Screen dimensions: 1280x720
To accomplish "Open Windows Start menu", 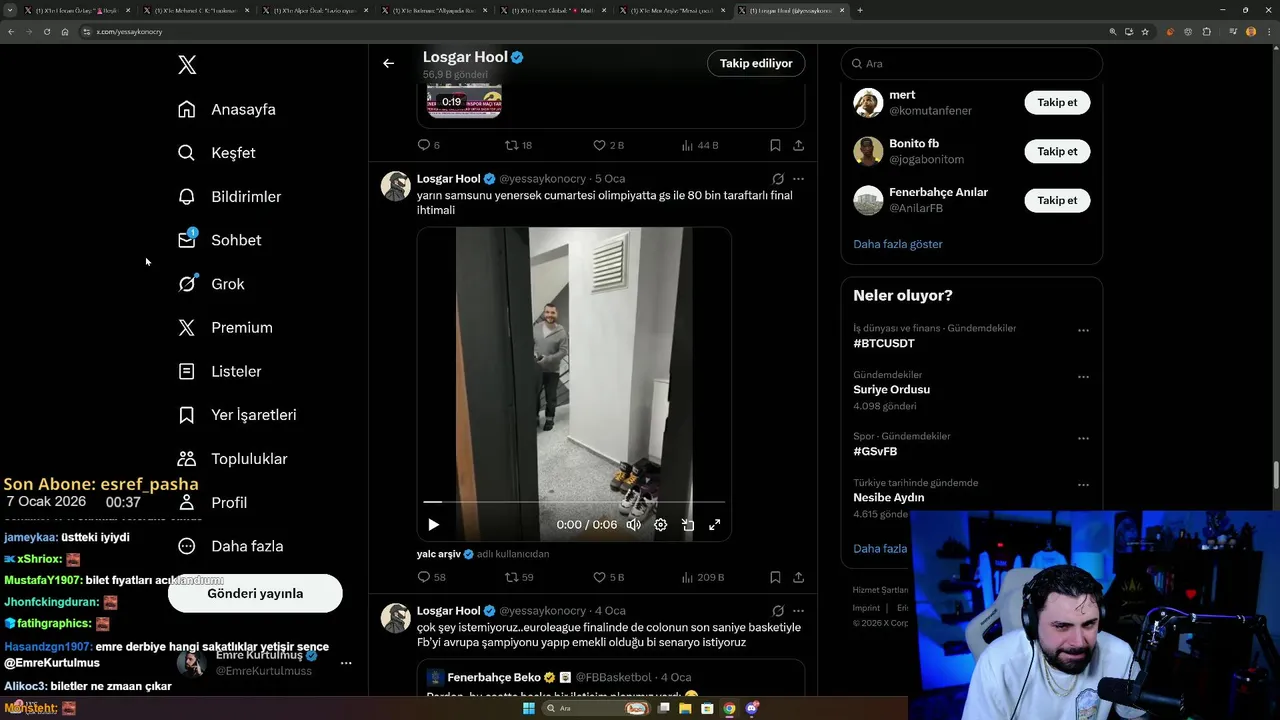I will [x=529, y=708].
